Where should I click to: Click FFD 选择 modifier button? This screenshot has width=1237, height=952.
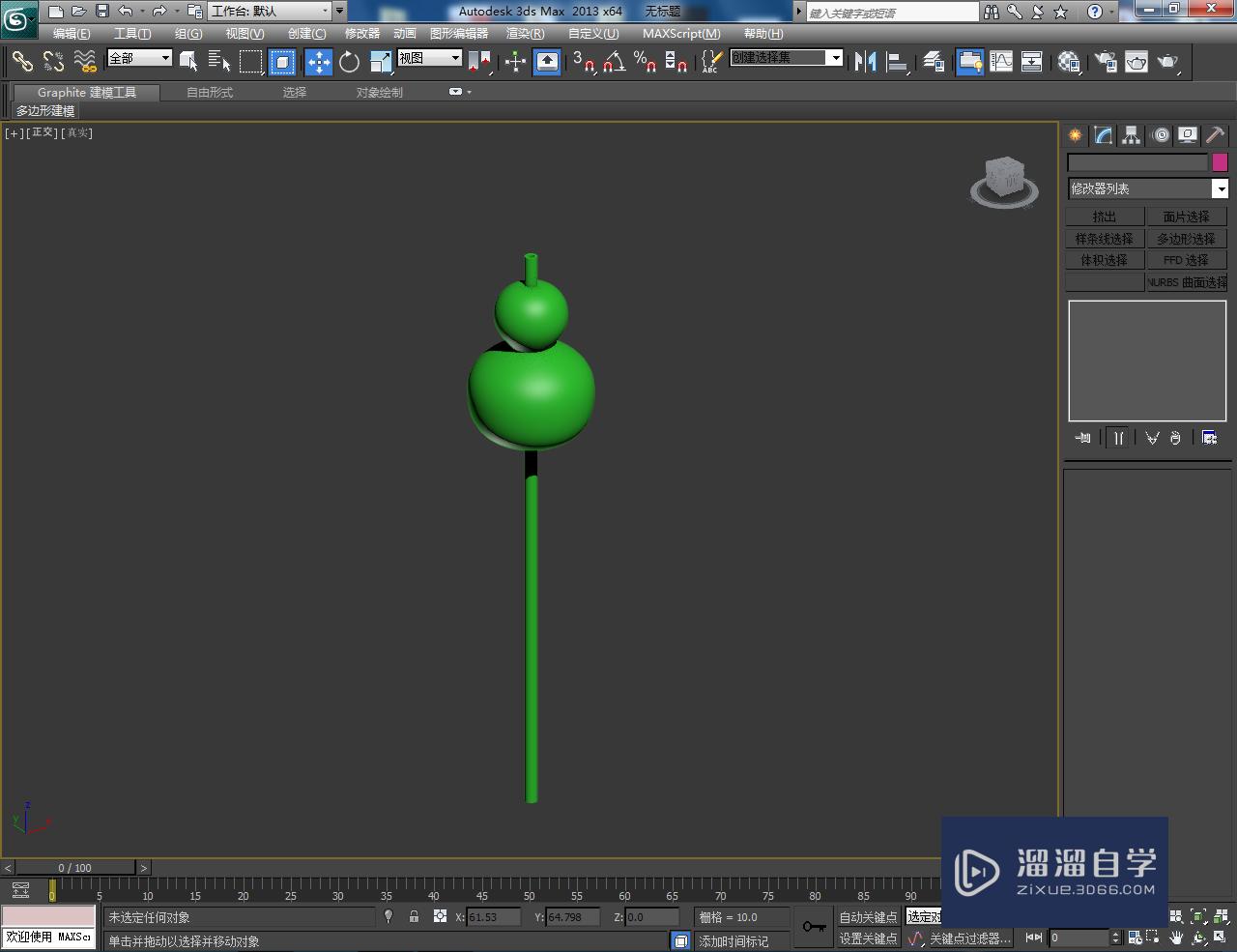coord(1187,260)
